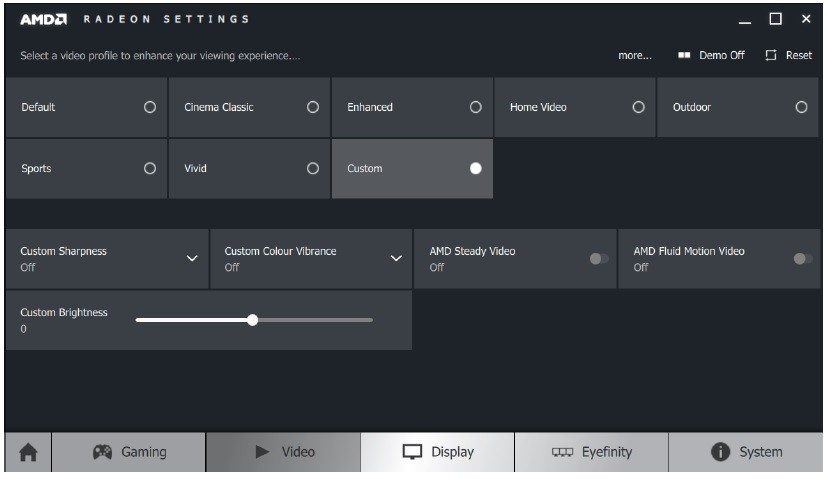Go to the System tab label
The height and width of the screenshot is (479, 827).
tap(761, 452)
